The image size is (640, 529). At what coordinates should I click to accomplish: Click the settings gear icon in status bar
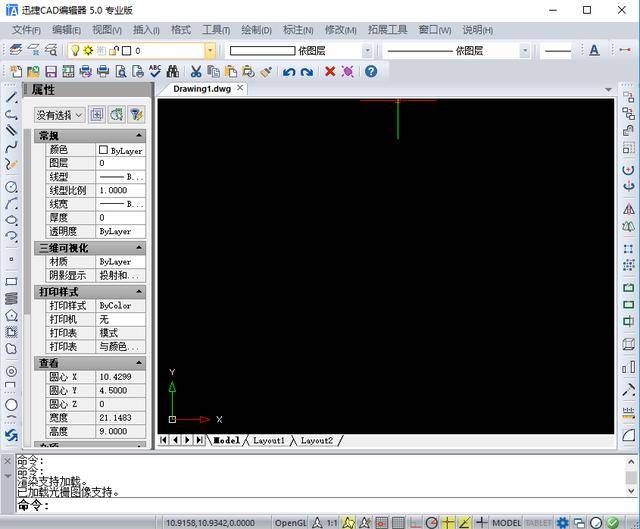[563, 522]
